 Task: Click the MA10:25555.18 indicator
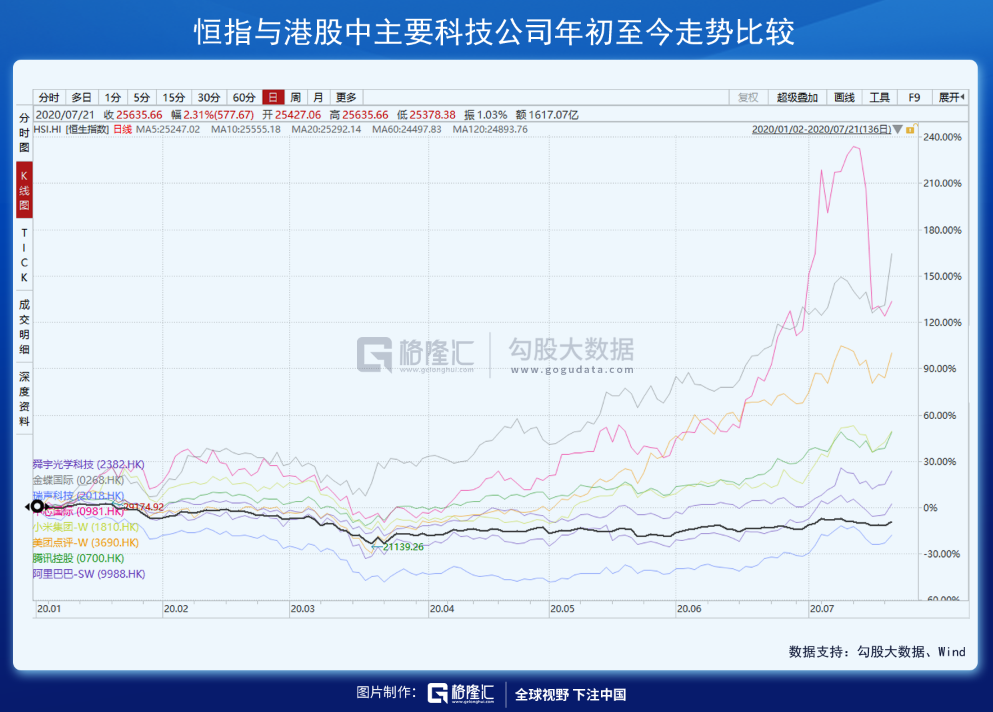coord(246,129)
